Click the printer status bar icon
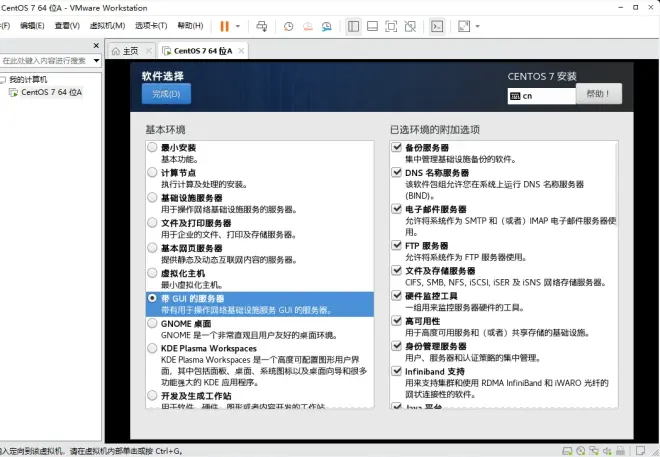The height and width of the screenshot is (457, 660). tap(620, 451)
